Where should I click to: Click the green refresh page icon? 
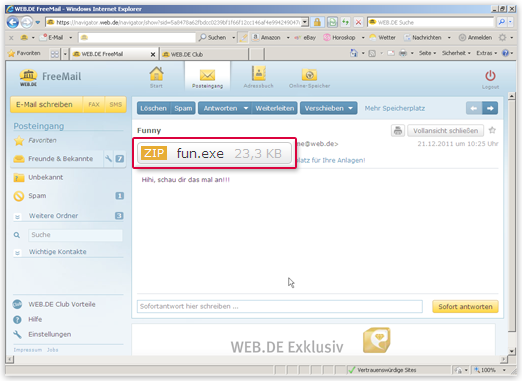332,22
